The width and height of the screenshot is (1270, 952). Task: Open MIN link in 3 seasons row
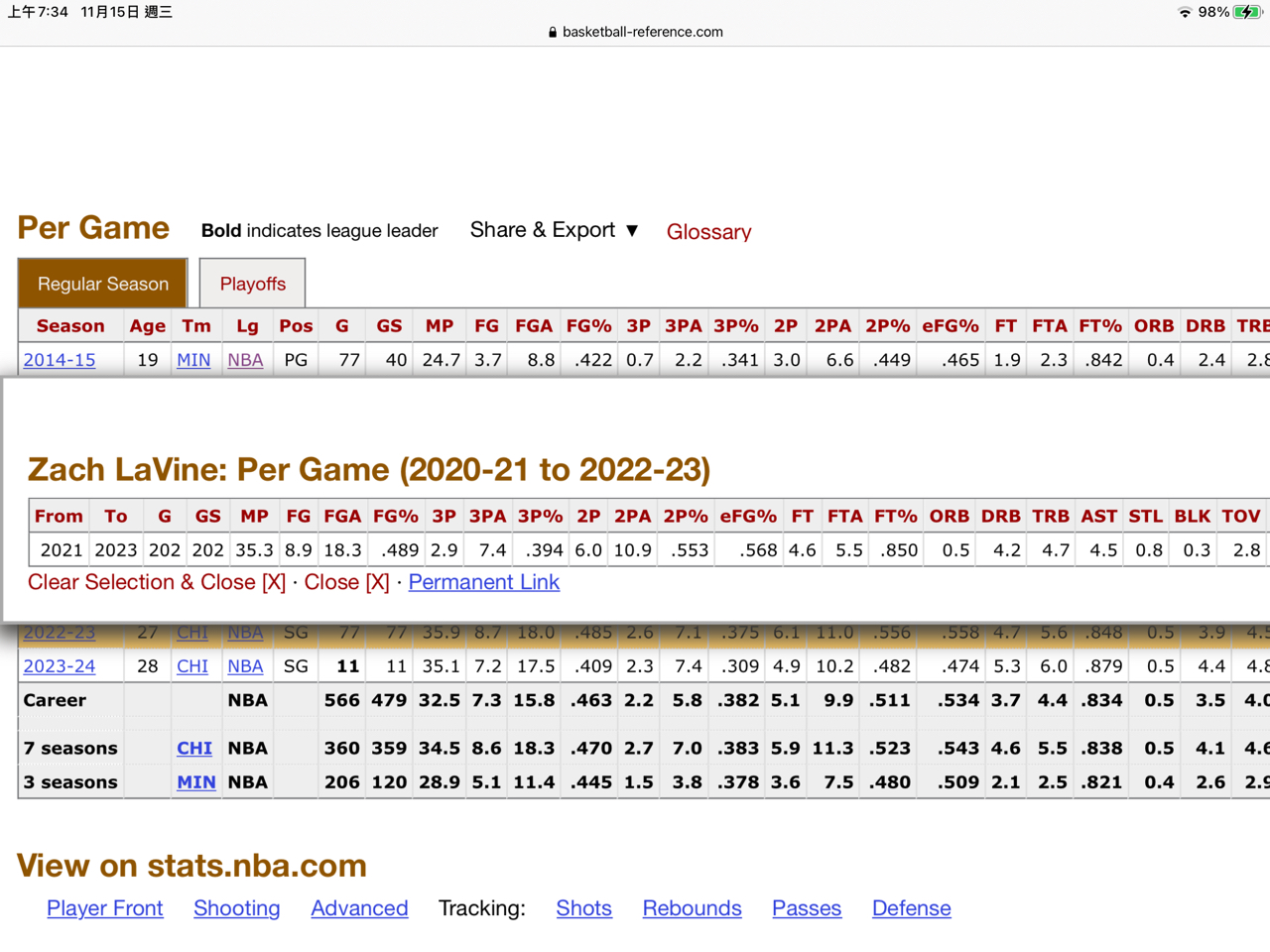pos(196,782)
